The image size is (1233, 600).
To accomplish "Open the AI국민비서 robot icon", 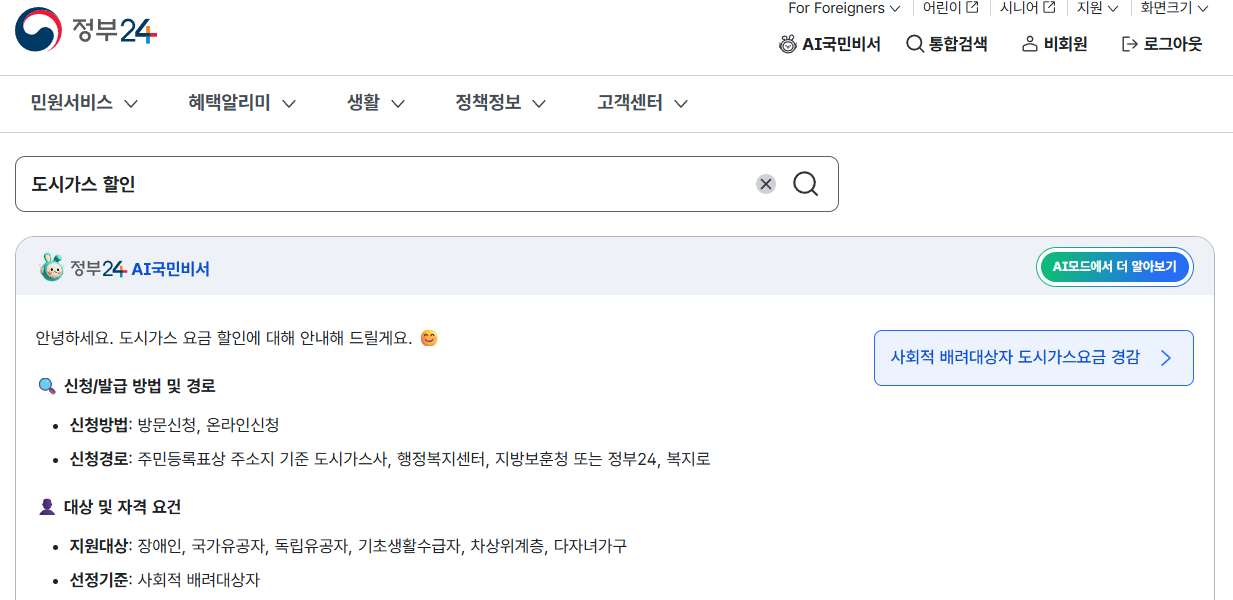I will point(788,44).
